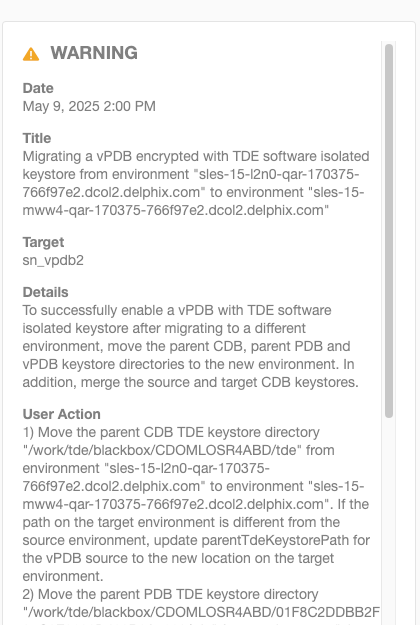
Task: Select the Target field label
Action: [x=43, y=242]
